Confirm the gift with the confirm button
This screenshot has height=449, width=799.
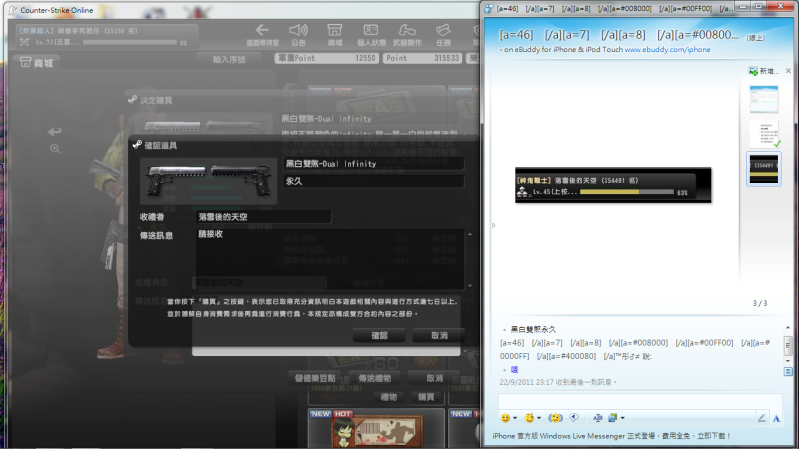[x=379, y=335]
